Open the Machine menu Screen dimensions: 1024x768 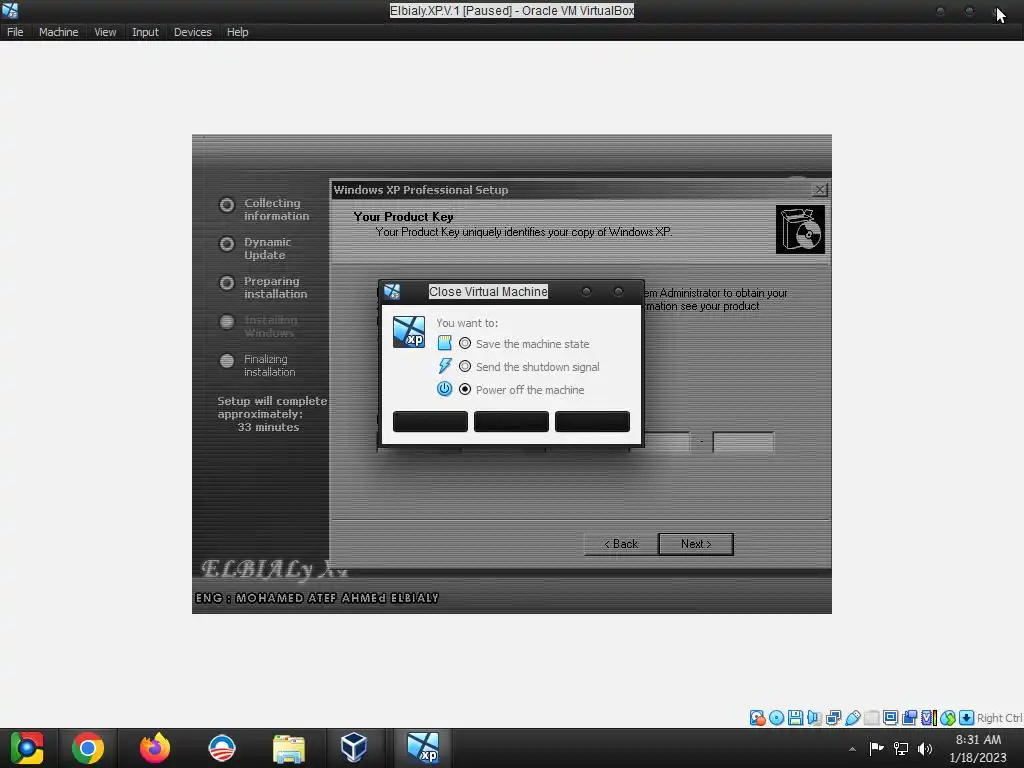point(58,32)
